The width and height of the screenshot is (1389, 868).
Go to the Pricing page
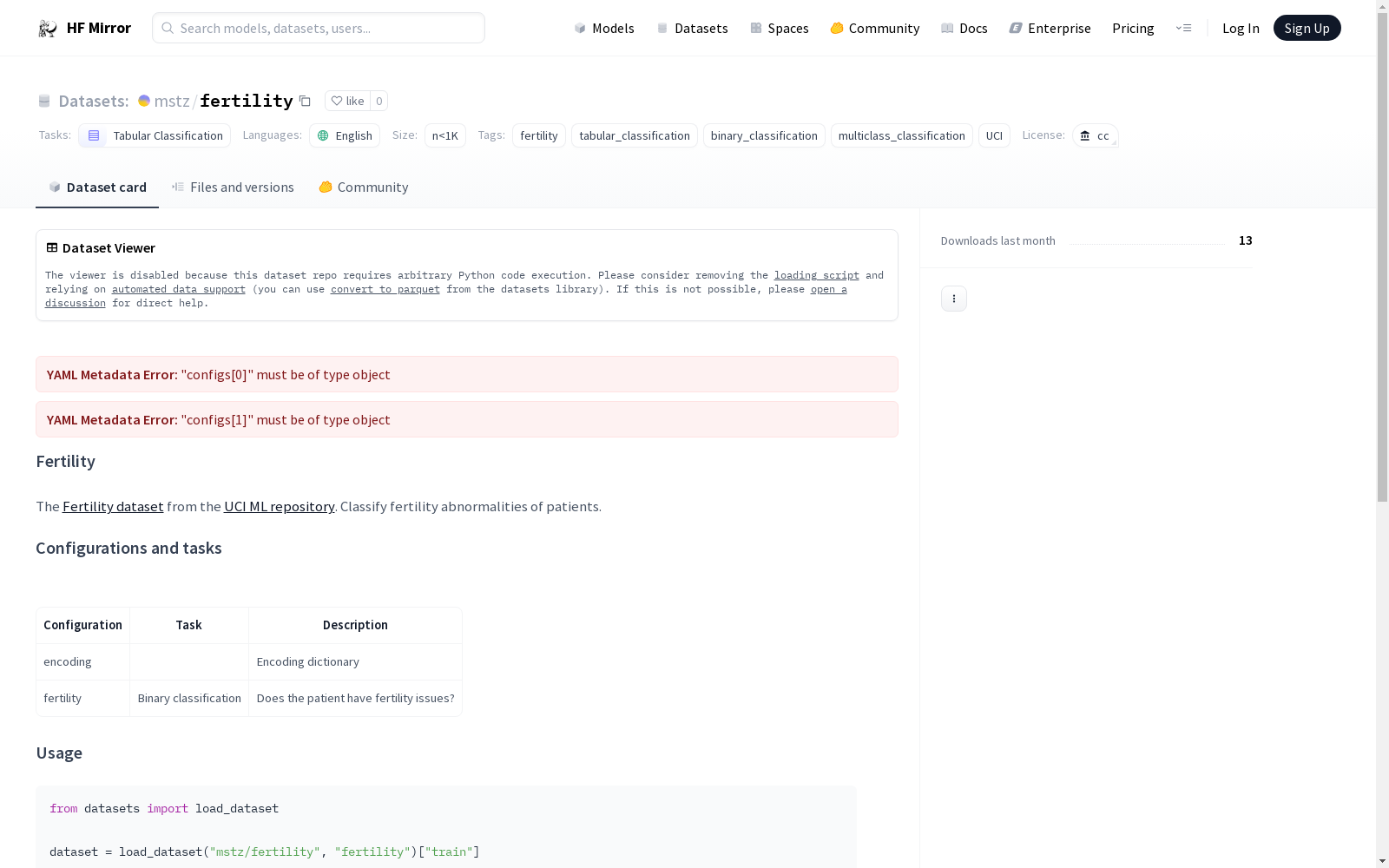pyautogui.click(x=1133, y=28)
